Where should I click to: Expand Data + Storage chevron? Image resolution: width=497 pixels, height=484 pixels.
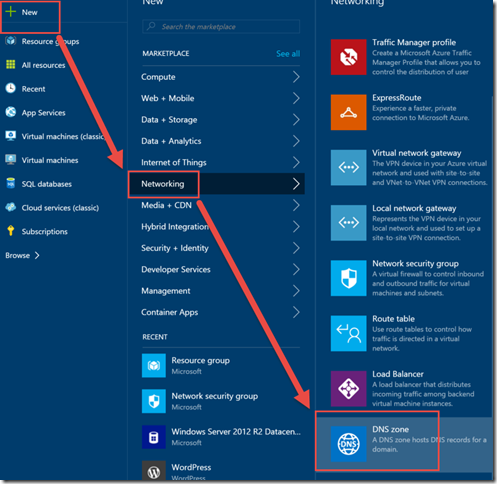296,119
